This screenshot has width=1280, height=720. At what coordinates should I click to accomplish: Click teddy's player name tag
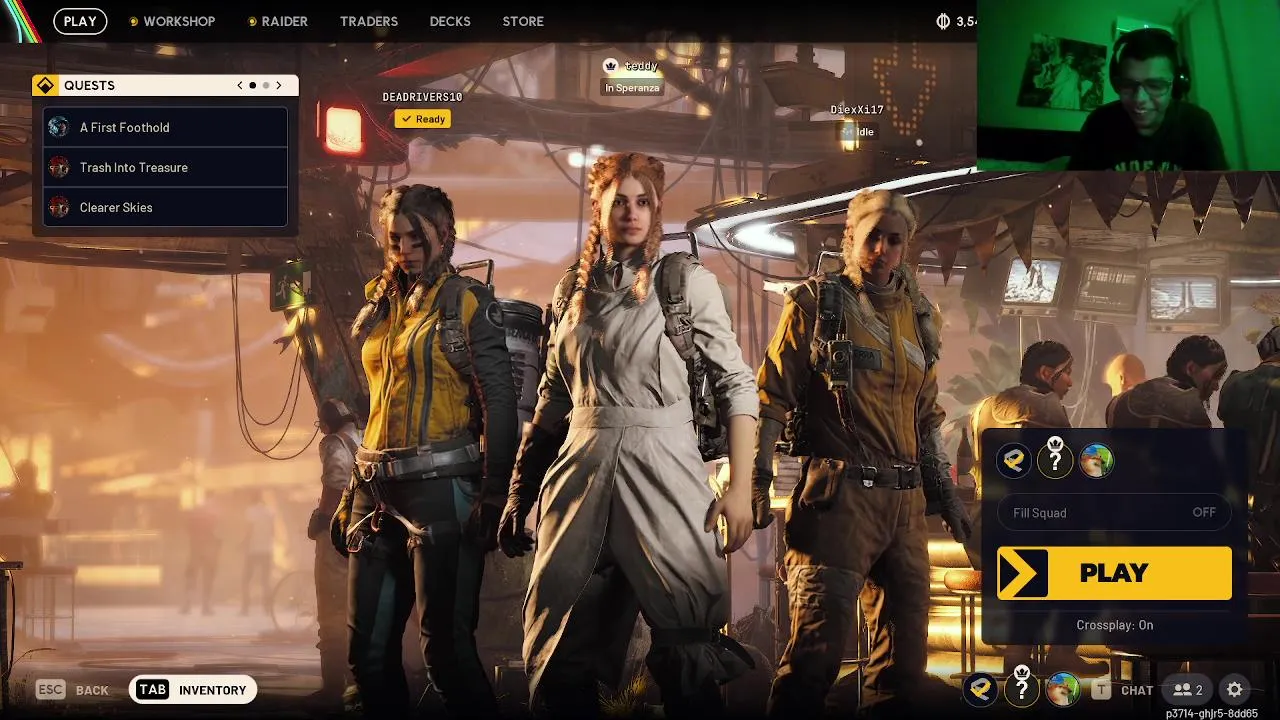coord(641,66)
